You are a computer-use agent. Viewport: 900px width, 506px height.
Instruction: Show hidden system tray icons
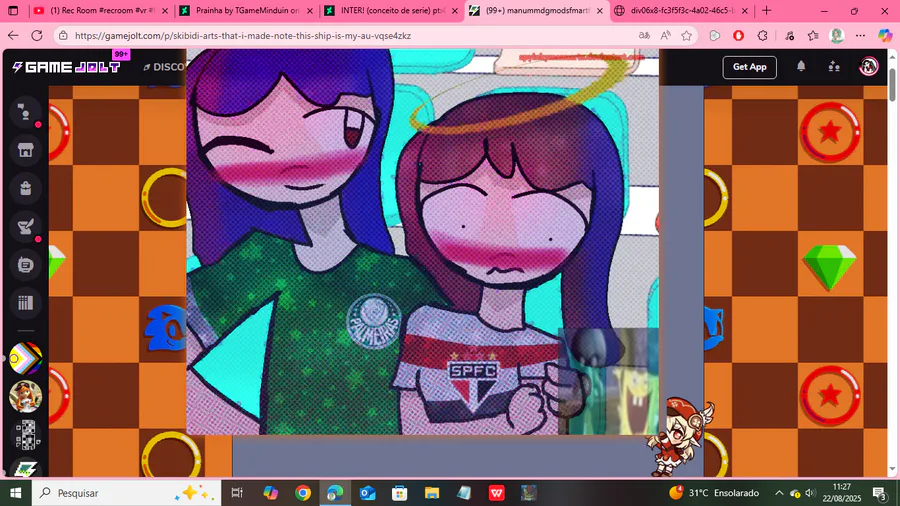(x=779, y=493)
